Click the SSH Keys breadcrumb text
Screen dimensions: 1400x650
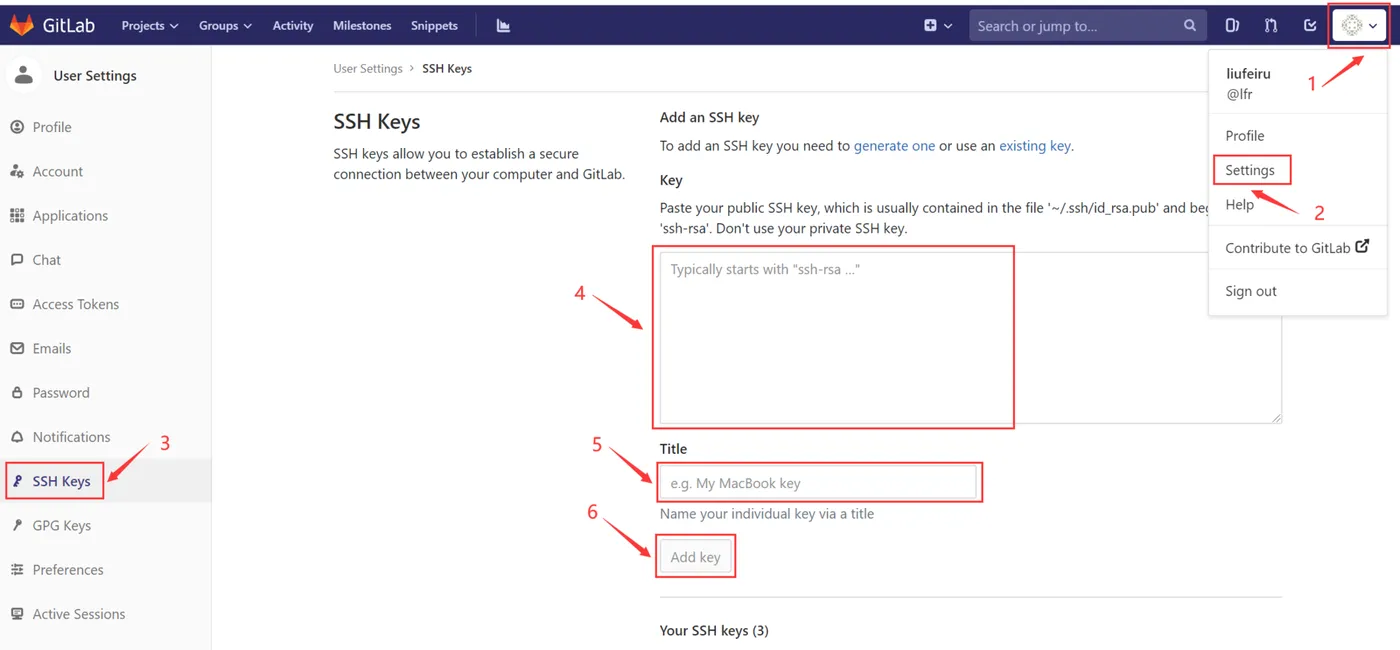(x=447, y=68)
